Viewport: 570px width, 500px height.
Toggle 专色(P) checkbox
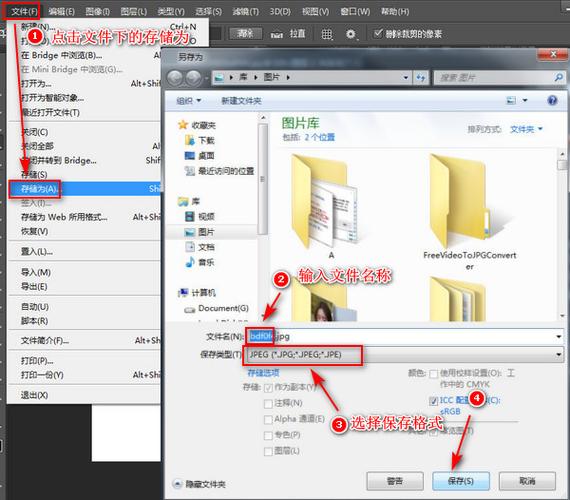click(x=268, y=435)
